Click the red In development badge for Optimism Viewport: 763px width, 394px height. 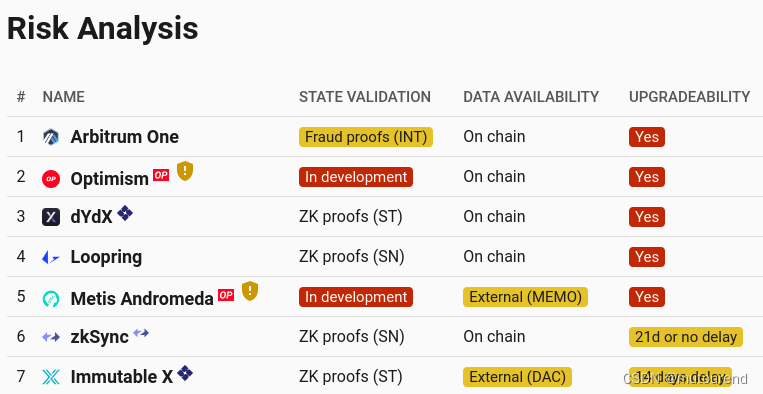(356, 177)
